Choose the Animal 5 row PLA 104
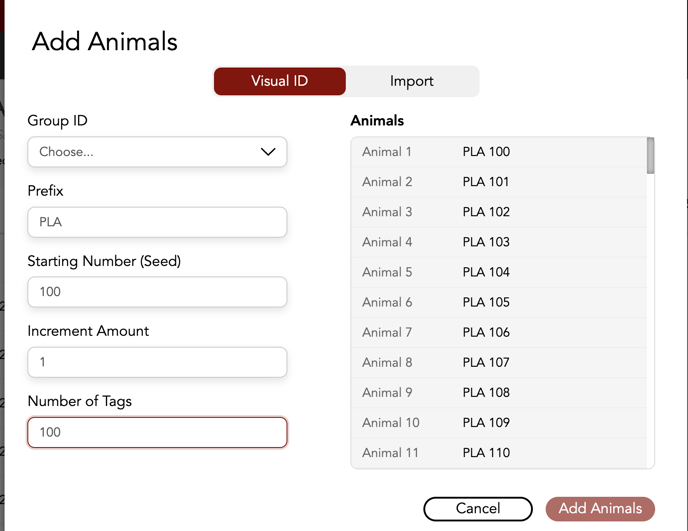688x531 pixels. [500, 272]
